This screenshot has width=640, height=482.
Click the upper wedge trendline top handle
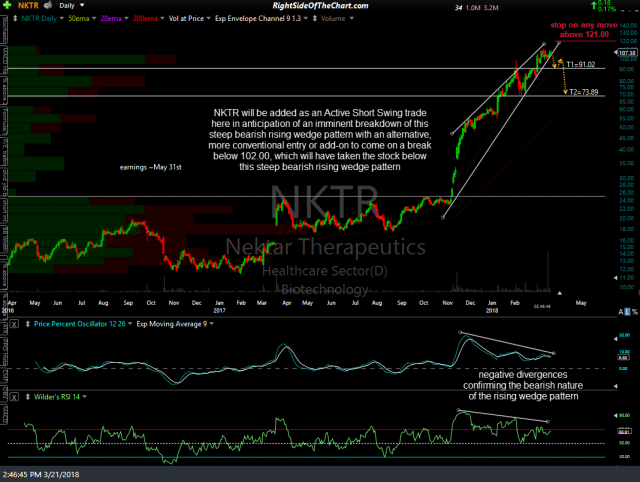pyautogui.click(x=544, y=44)
